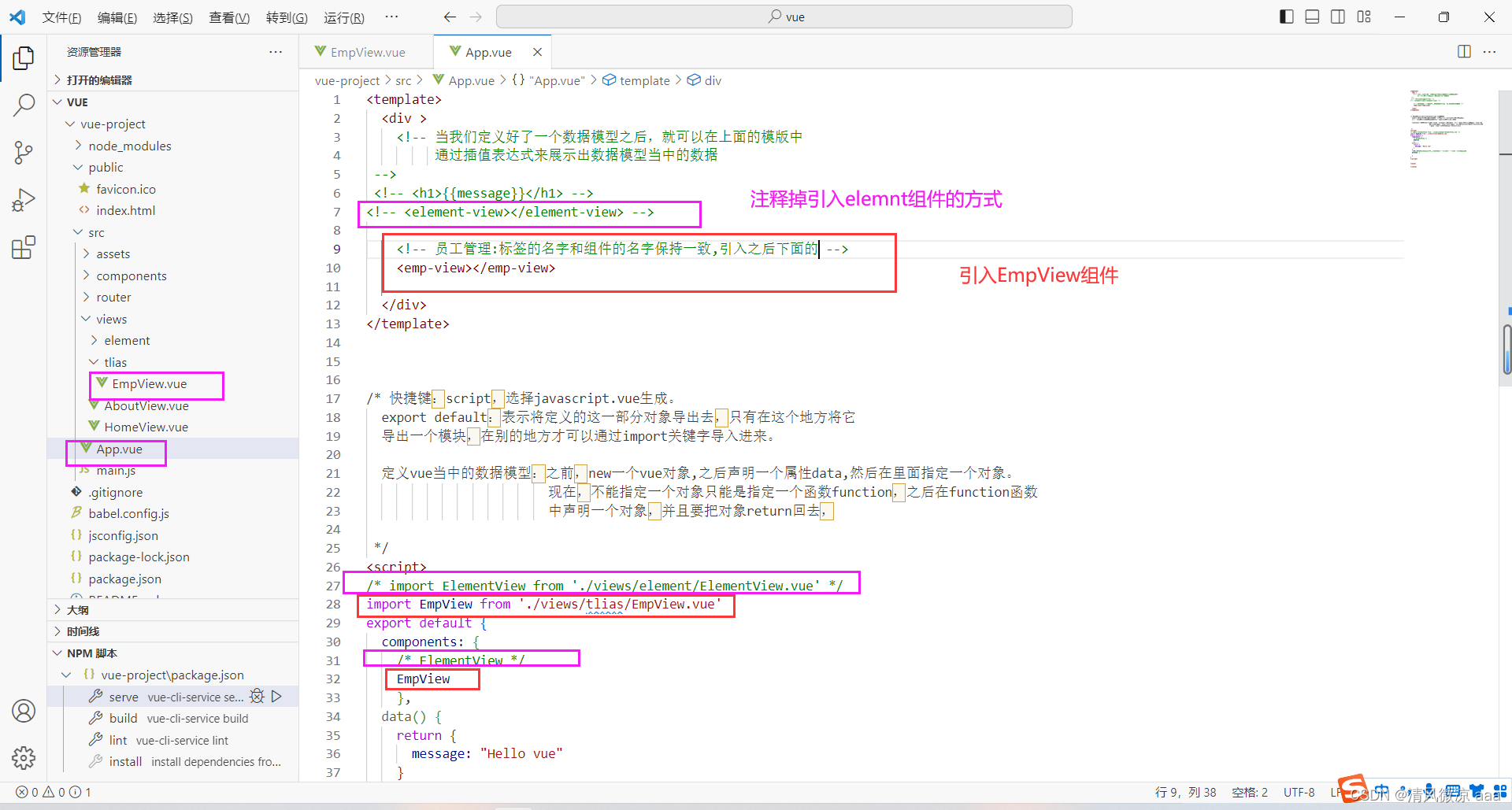Toggle the secondary side bar layout icon
This screenshot has width=1512, height=810.
click(x=1338, y=17)
